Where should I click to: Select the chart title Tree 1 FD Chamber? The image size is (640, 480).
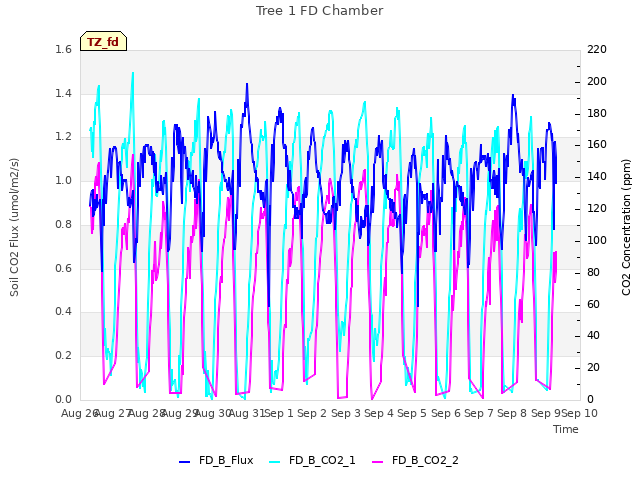coord(320,11)
